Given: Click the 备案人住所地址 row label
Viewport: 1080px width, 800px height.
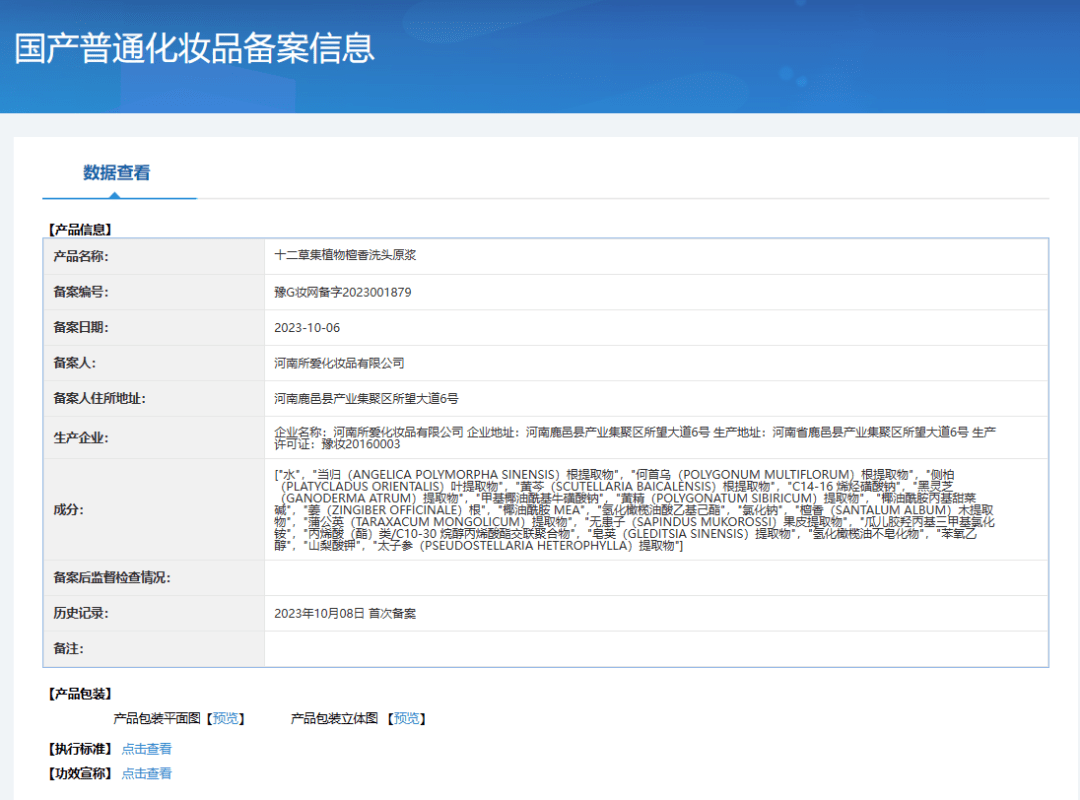Looking at the screenshot, I should [100, 398].
